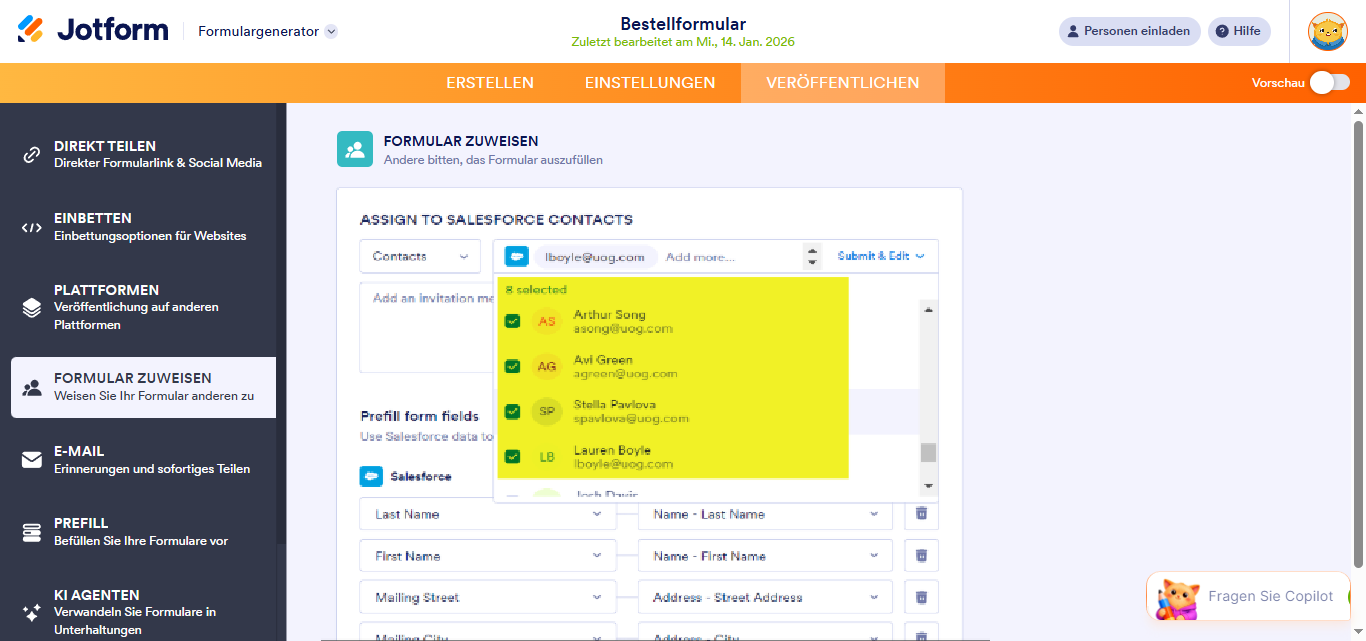The image size is (1366, 641).
Task: Uncheck Arthur Song checkbox
Action: [x=512, y=321]
